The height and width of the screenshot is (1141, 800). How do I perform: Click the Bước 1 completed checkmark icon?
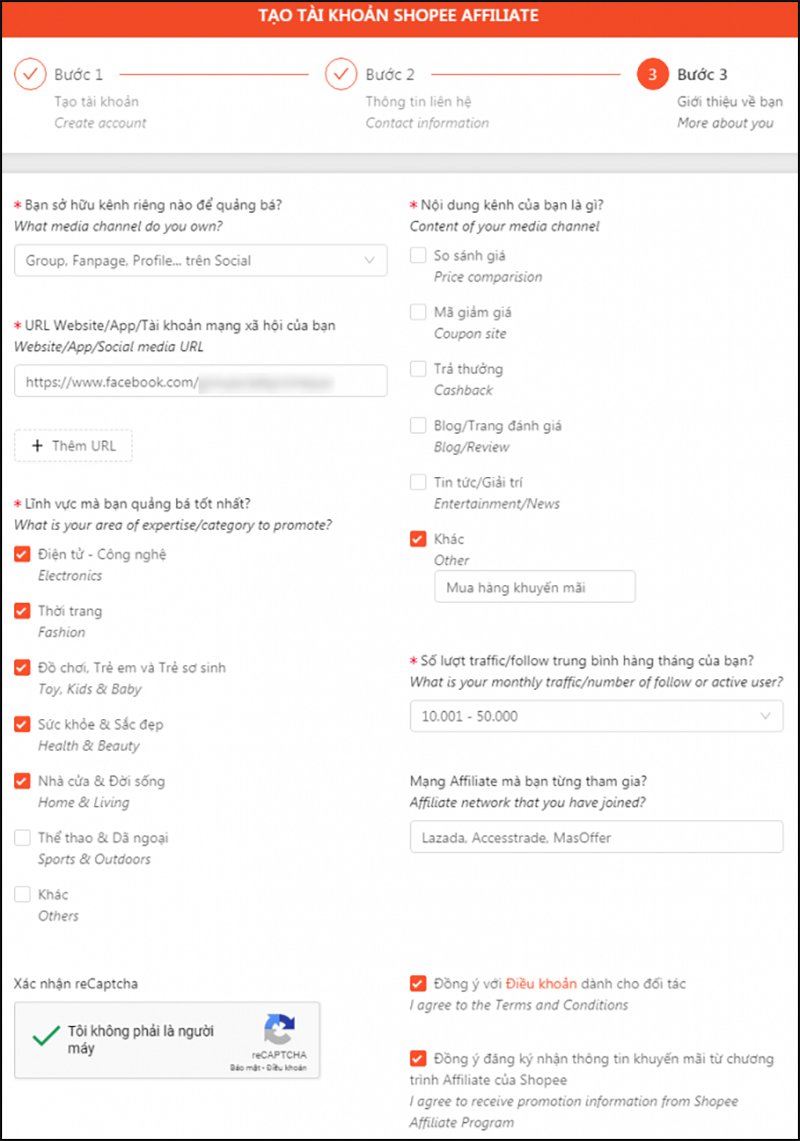[30, 74]
